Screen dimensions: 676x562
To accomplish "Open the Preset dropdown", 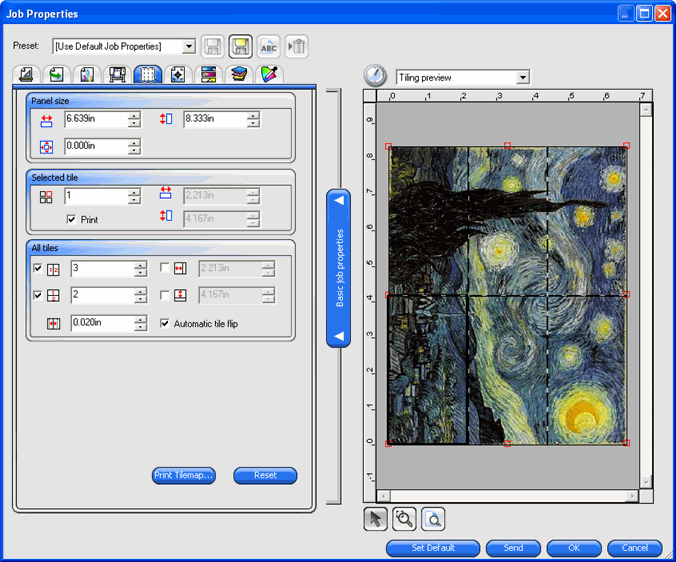I will click(x=188, y=46).
